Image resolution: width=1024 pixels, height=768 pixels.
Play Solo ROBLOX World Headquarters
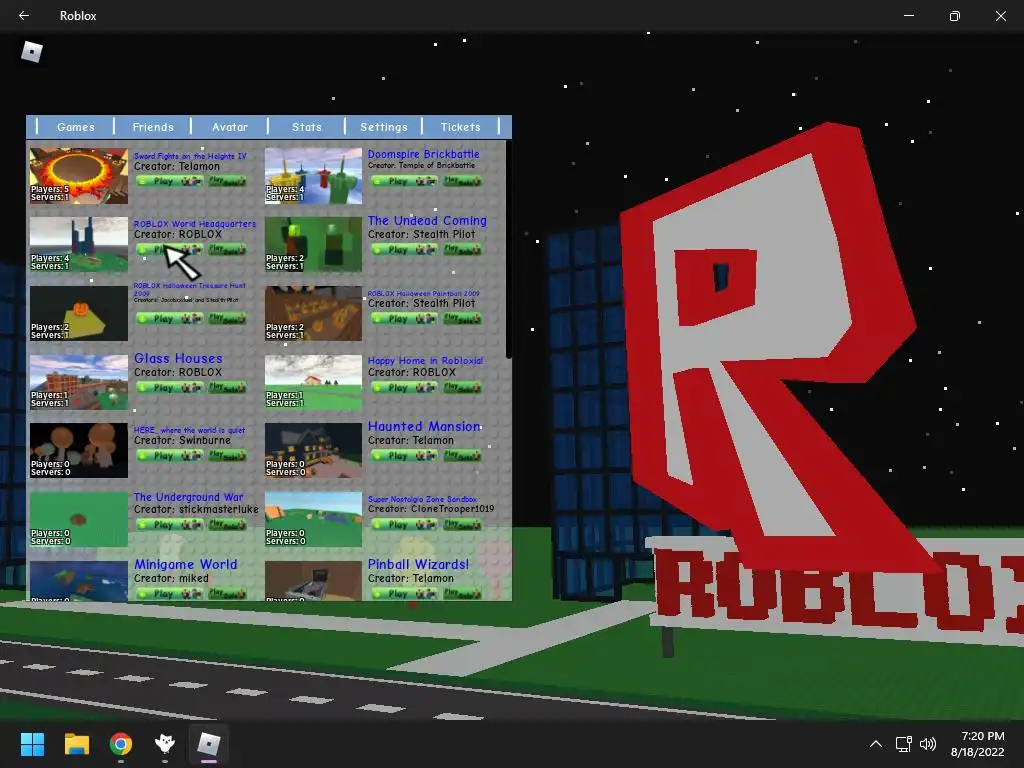tap(227, 249)
